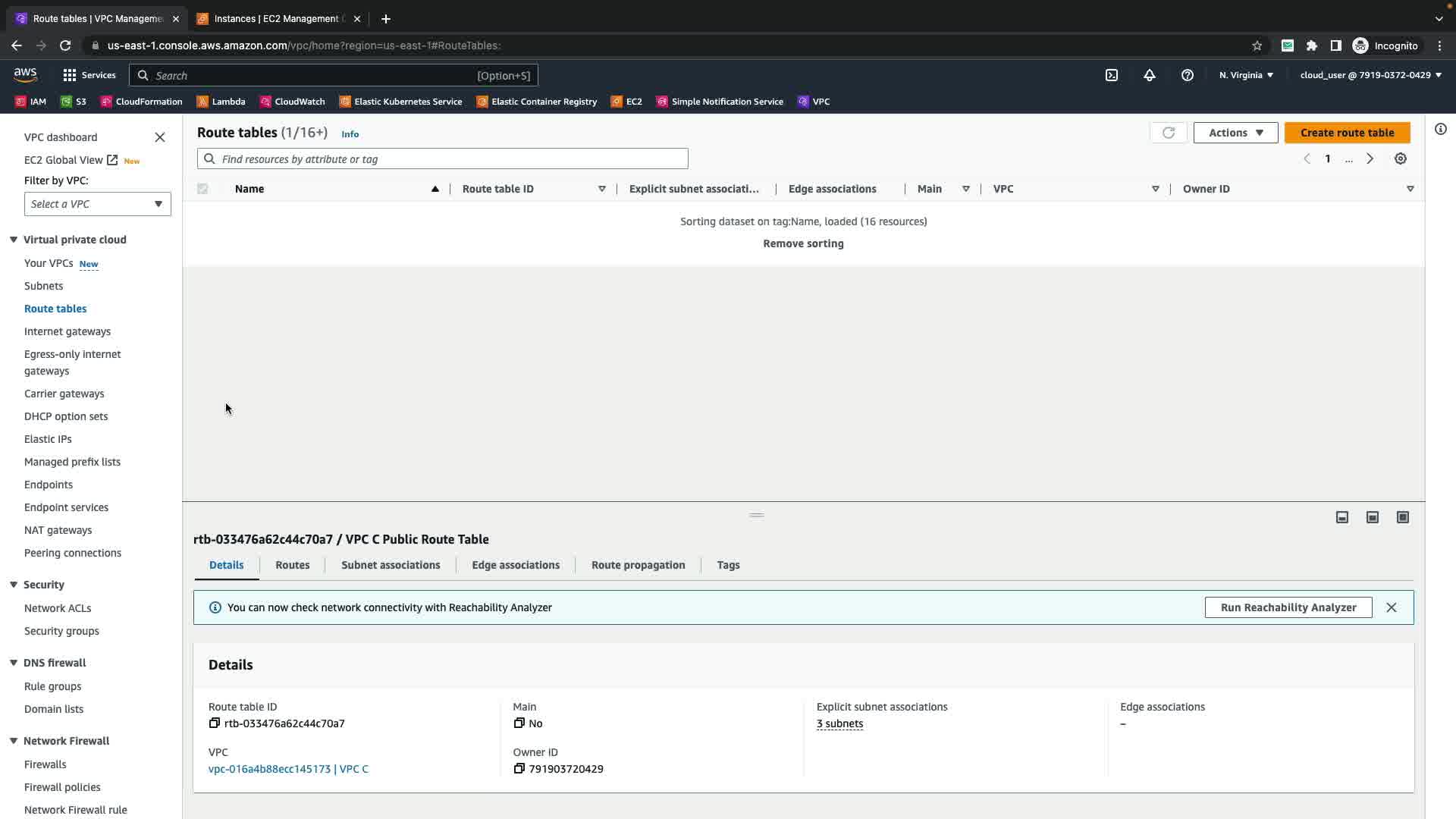The width and height of the screenshot is (1456, 819).
Task: Switch to the Routes tab
Action: 292,565
